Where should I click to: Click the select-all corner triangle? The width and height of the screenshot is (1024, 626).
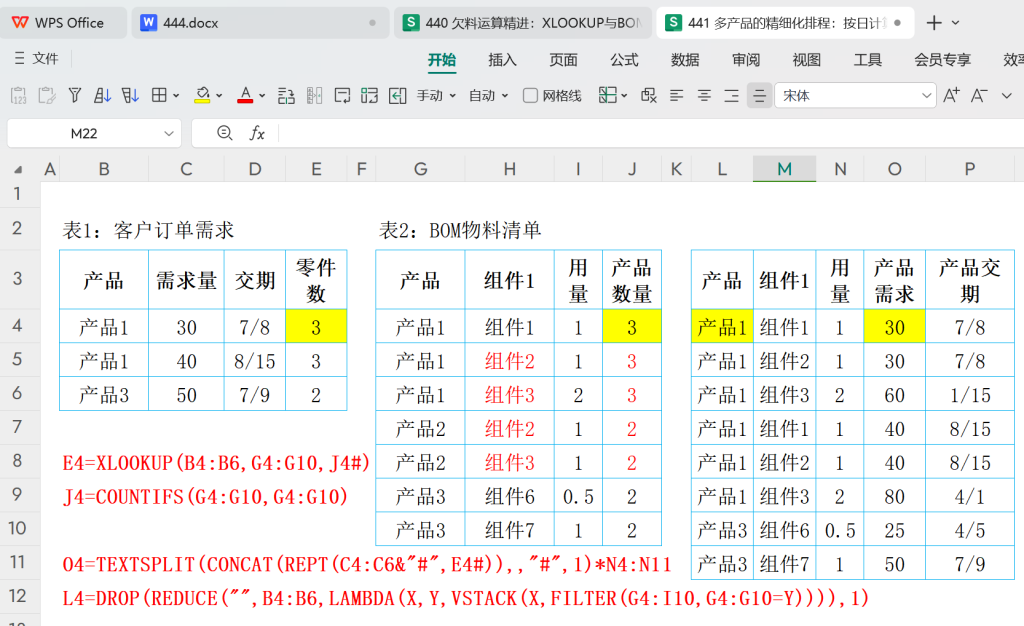point(18,170)
